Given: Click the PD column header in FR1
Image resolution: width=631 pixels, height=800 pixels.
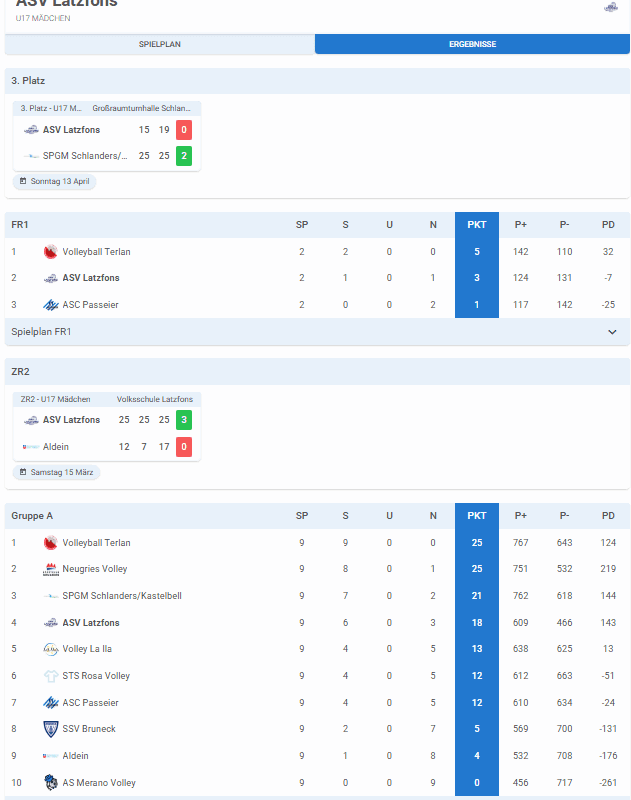Looking at the screenshot, I should click(608, 225).
